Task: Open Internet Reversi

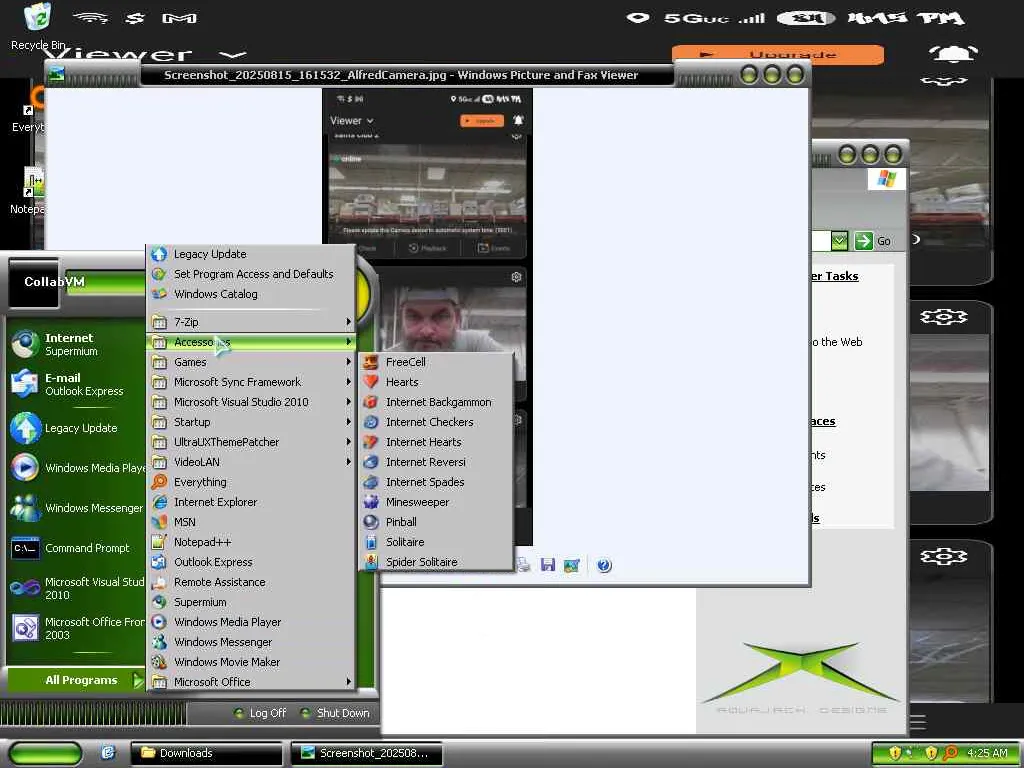Action: coord(435,462)
